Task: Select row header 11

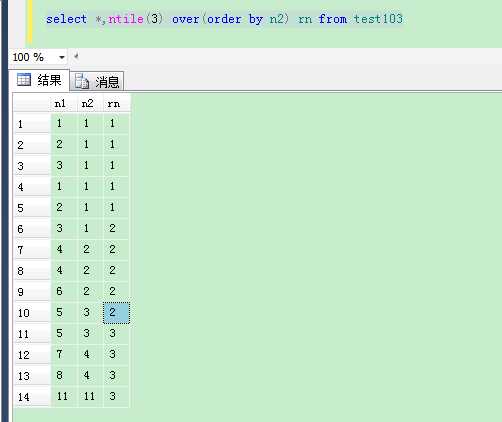Action: pyautogui.click(x=32, y=334)
